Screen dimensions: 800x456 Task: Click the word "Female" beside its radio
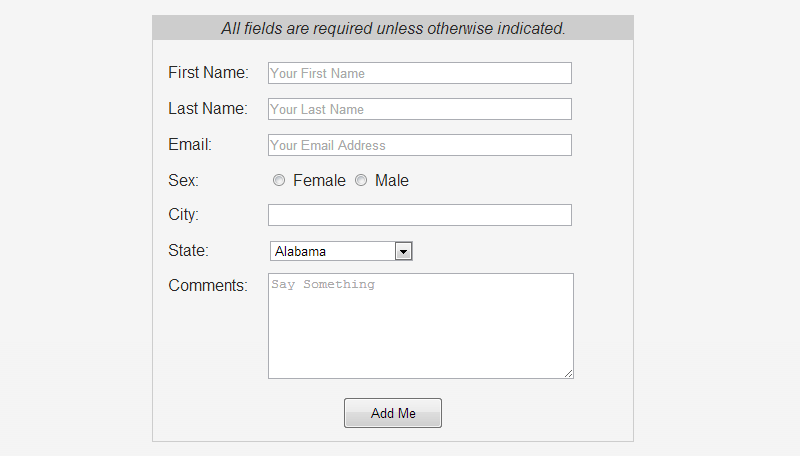pos(319,181)
